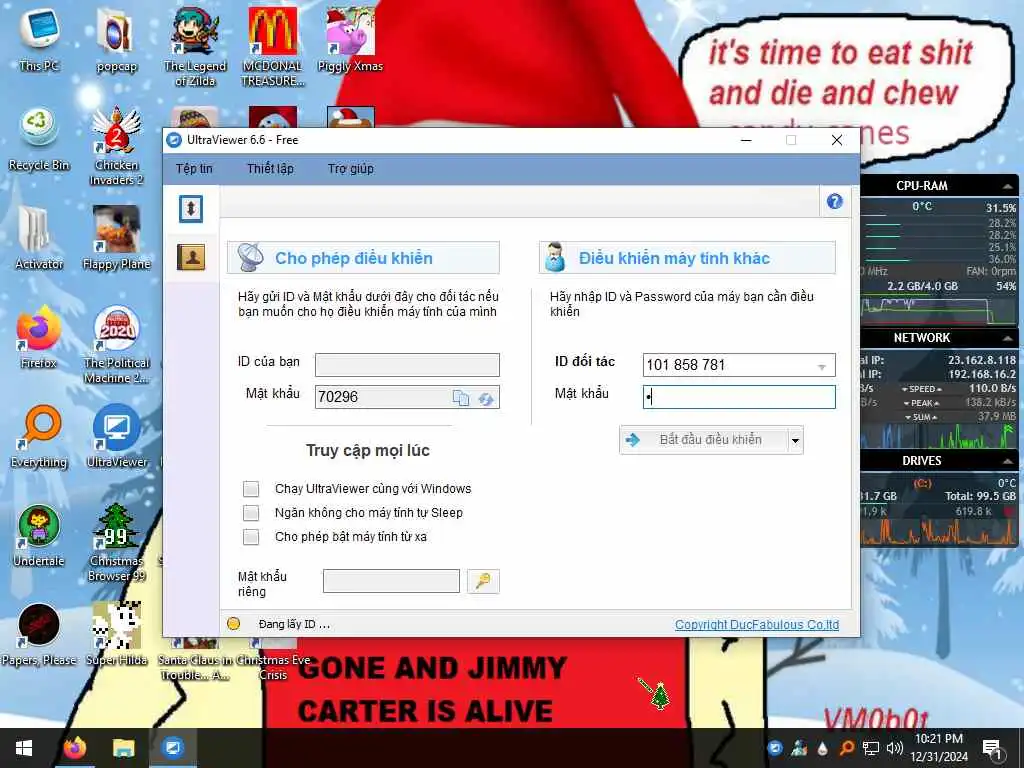
Task: Open the contacts address book sidebar icon
Action: click(x=191, y=257)
